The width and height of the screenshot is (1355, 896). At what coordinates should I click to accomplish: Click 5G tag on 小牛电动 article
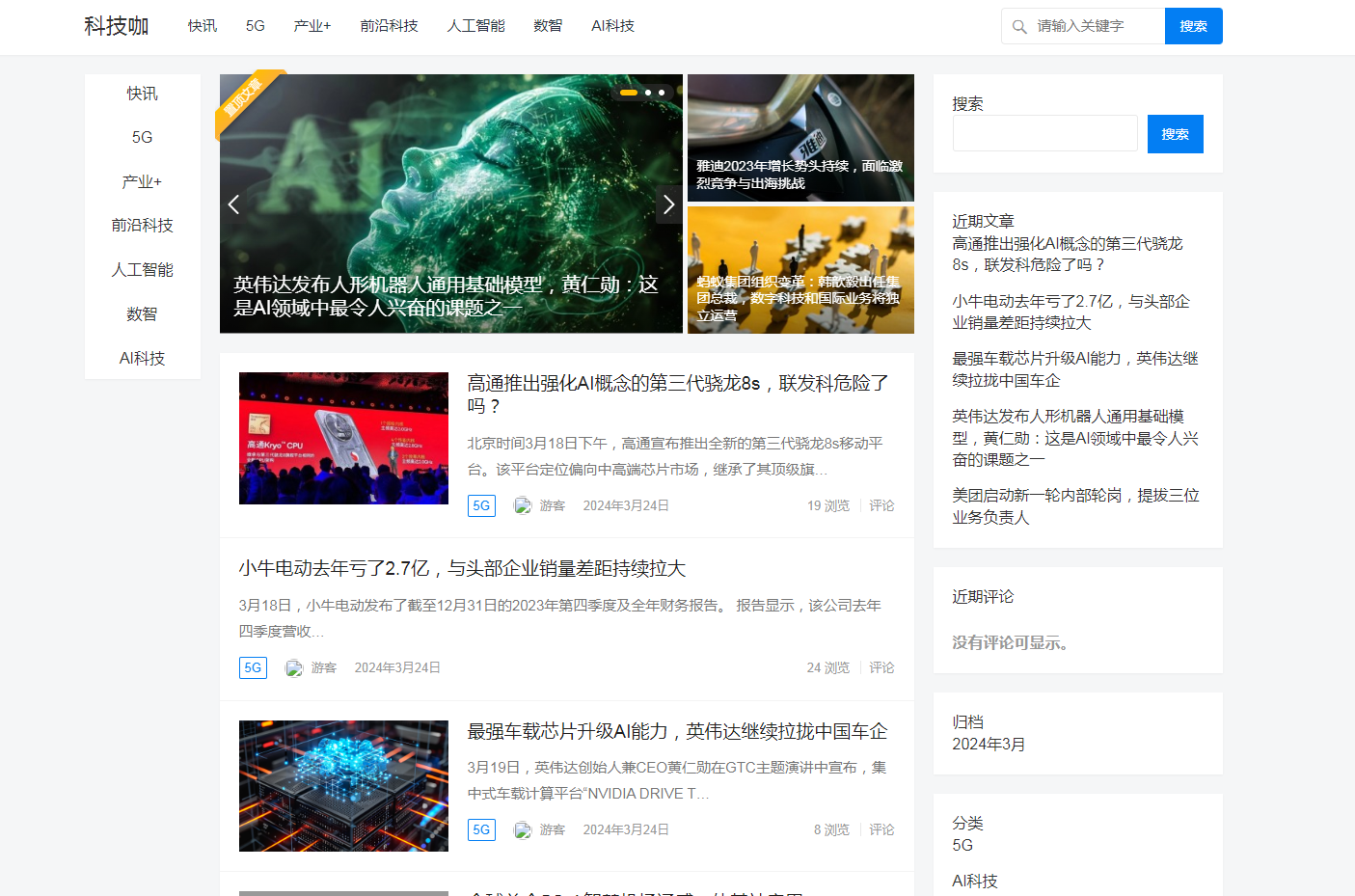click(x=253, y=667)
